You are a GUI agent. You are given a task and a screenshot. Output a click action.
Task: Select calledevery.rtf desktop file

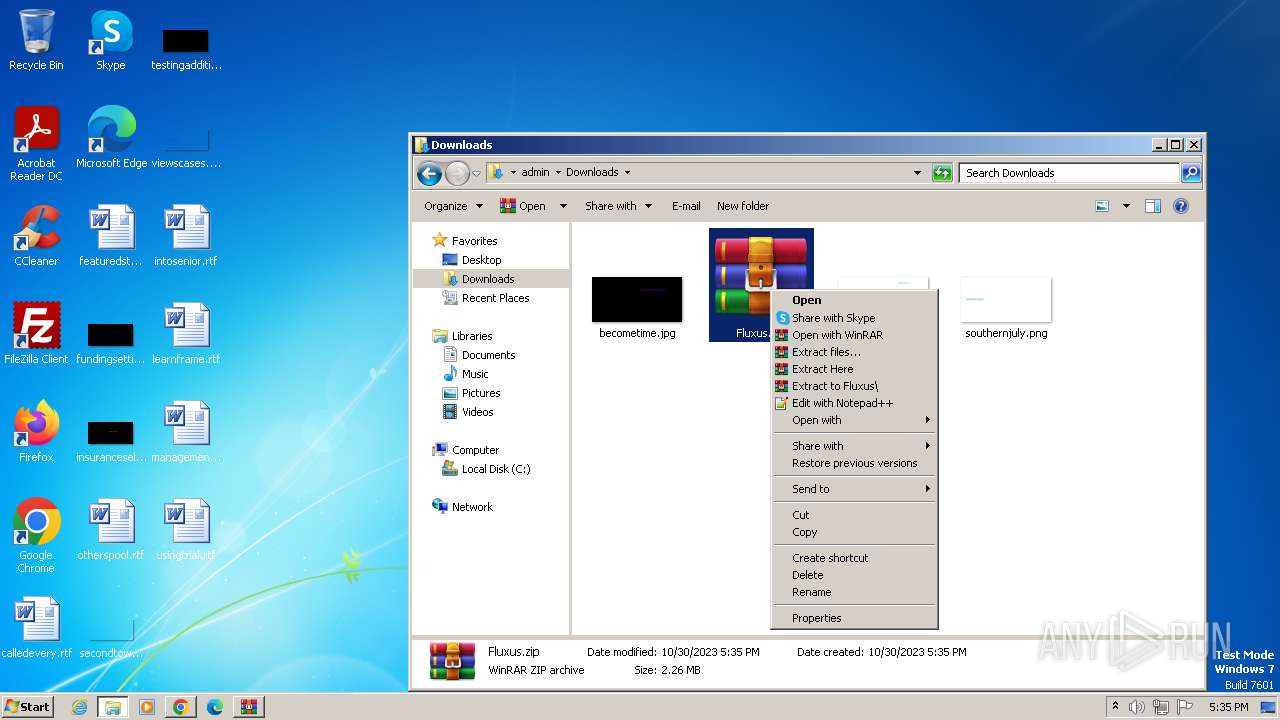(36, 628)
